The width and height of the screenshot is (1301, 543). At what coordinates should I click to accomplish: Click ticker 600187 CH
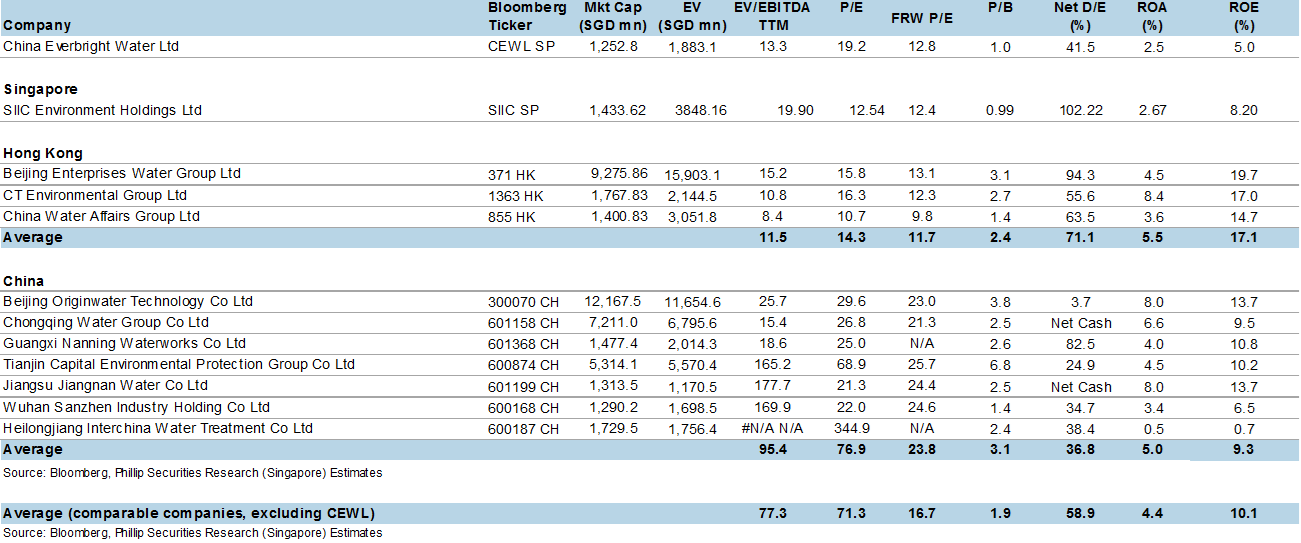point(522,429)
